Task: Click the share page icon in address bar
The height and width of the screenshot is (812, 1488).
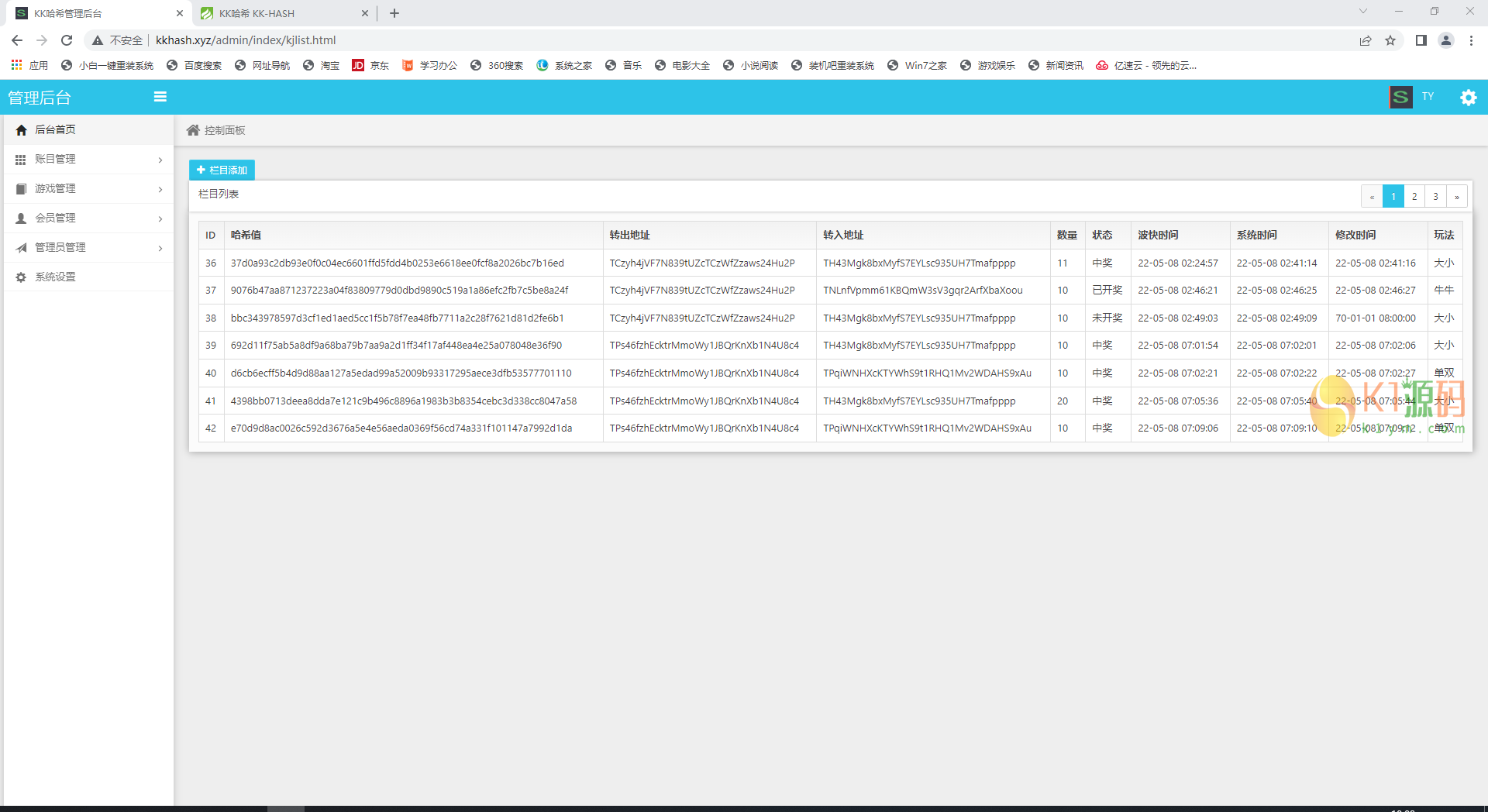Action: click(1366, 40)
